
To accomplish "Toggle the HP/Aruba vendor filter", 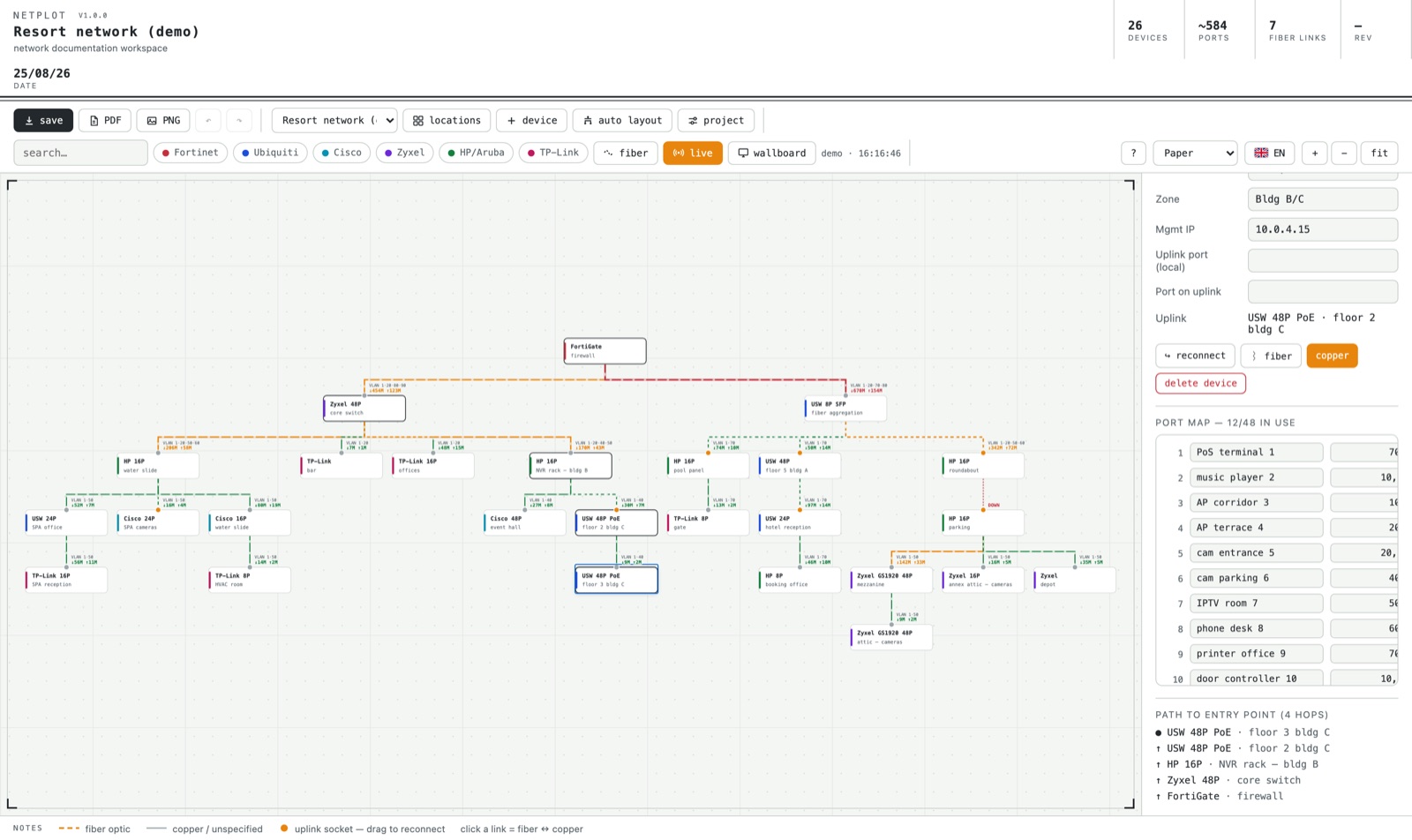I will [476, 153].
